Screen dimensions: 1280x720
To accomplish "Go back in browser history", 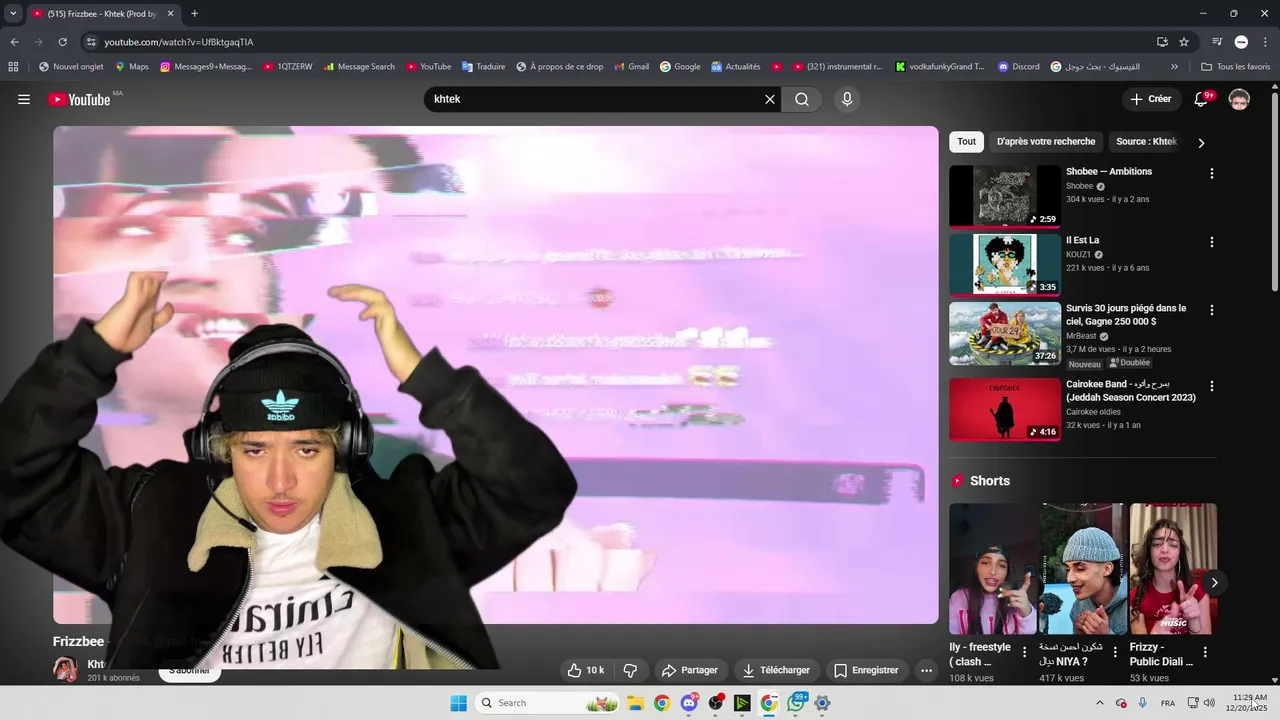I will pos(14,42).
